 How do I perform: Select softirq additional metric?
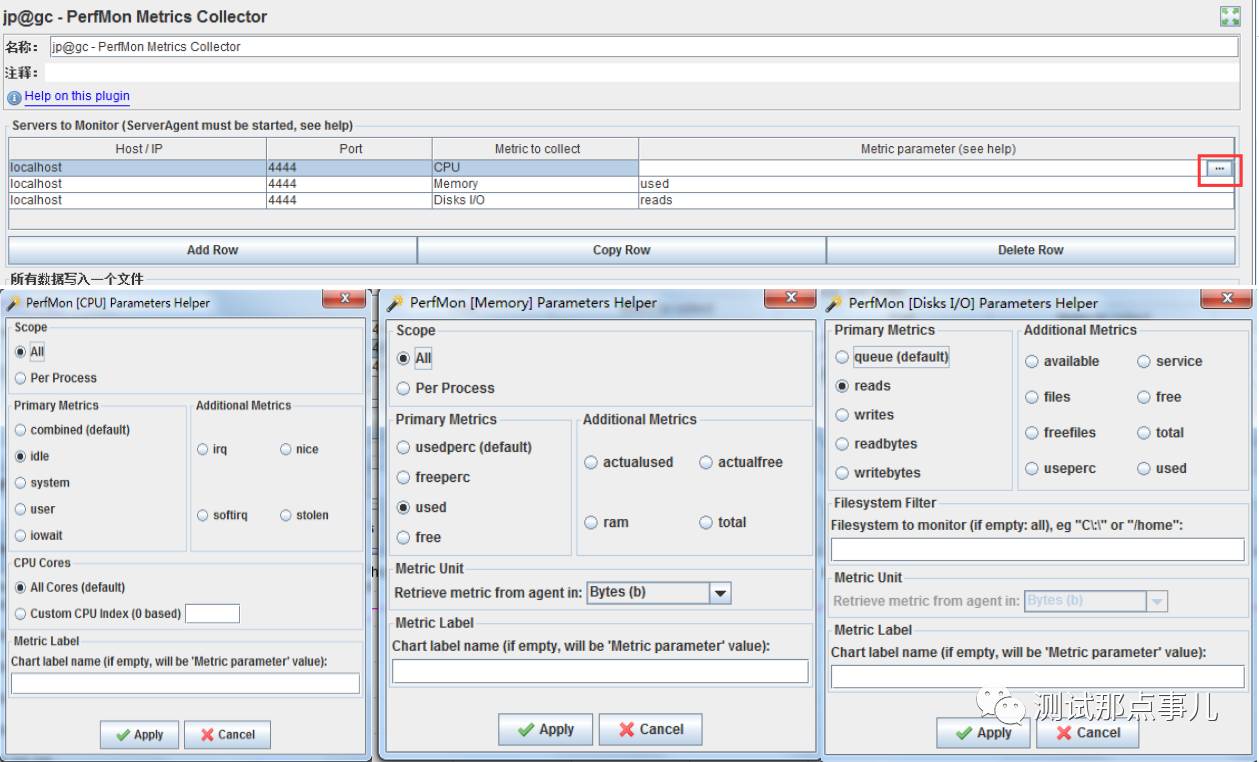221,516
